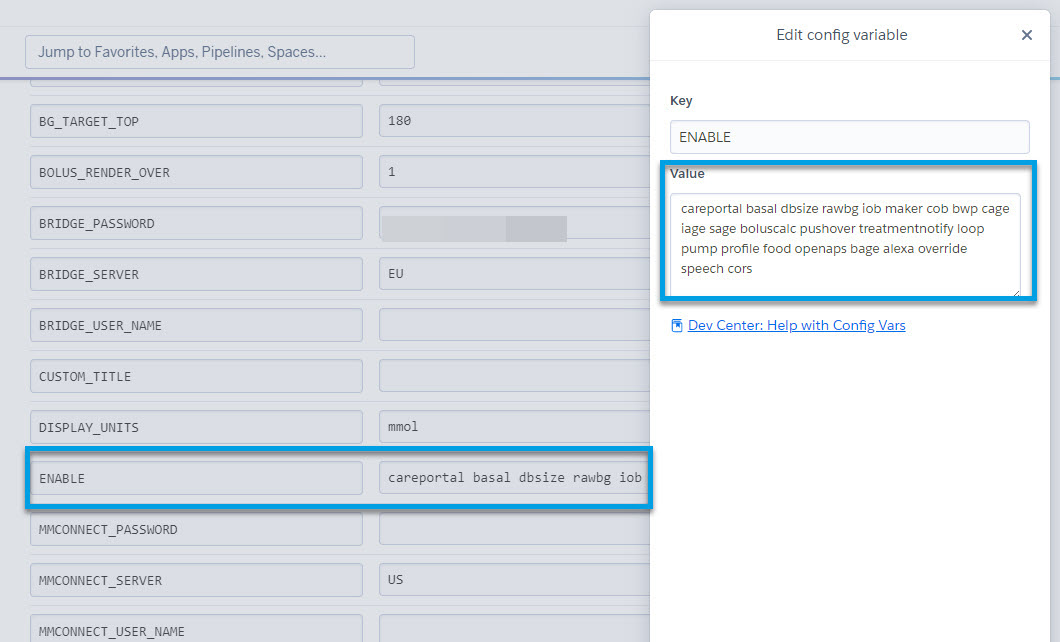Close the Edit config variable panel
This screenshot has width=1060, height=642.
tap(1026, 35)
